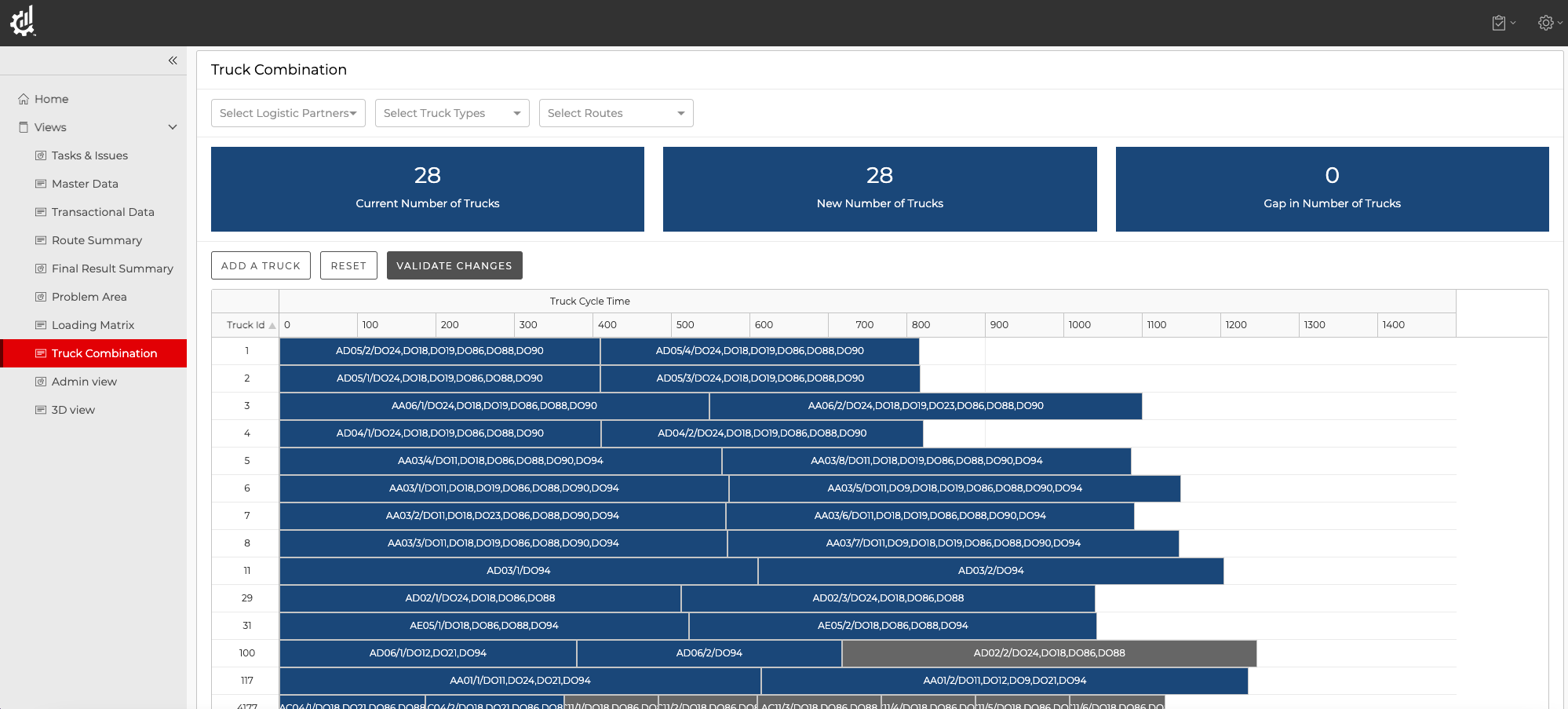This screenshot has width=1568, height=709.
Task: Collapse the Views section chevron
Action: (x=173, y=127)
